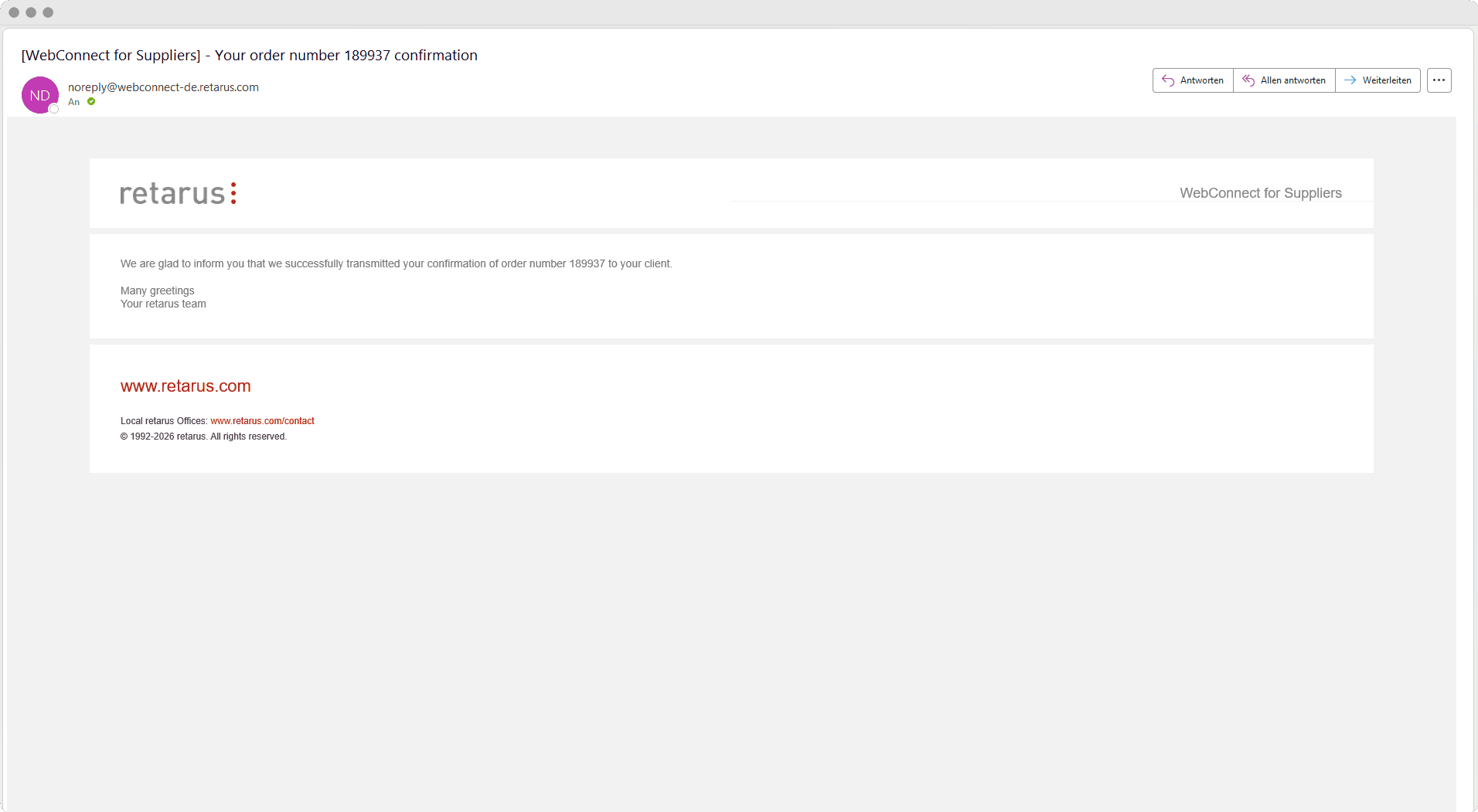
Task: Click the first window control dot
Action: coord(14,12)
